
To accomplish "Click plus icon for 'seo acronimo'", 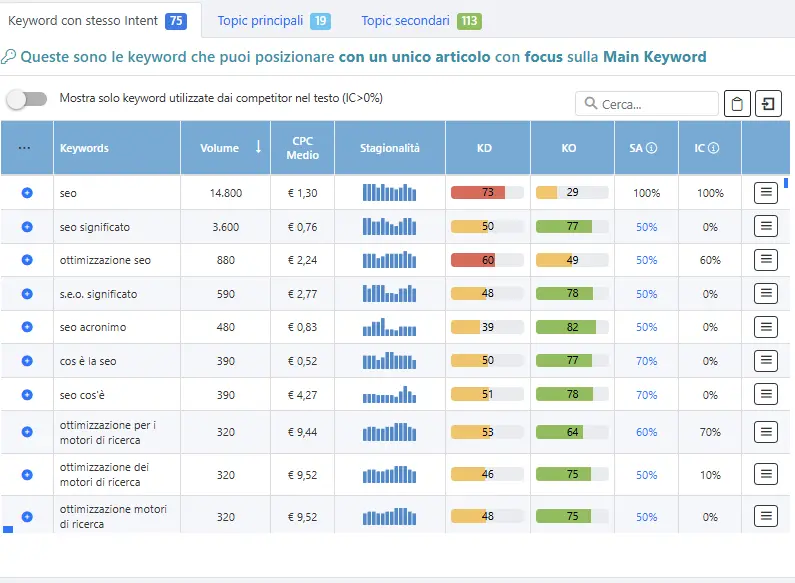I will (27, 326).
